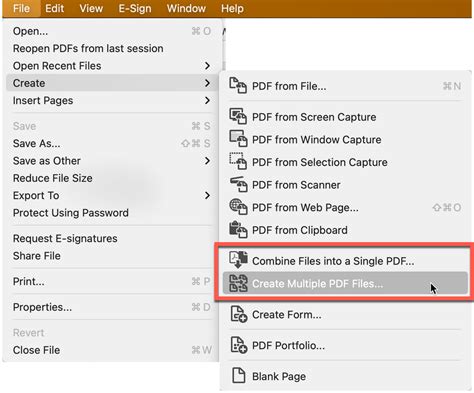Select PDF from Screen Capture entry

(345, 117)
